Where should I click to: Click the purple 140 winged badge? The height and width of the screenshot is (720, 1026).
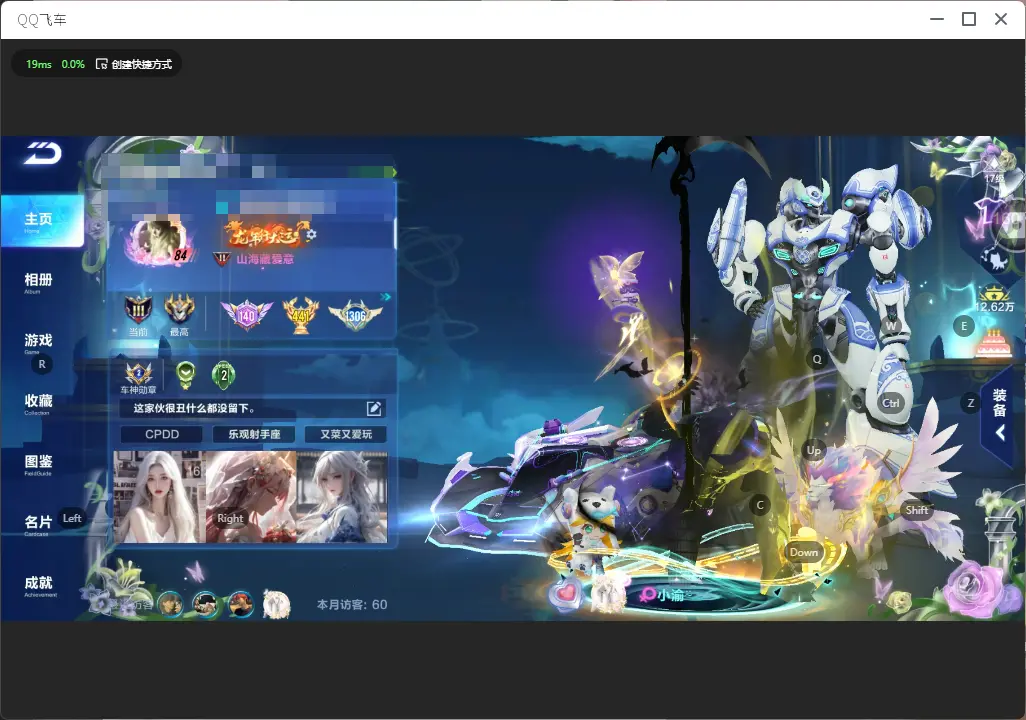(x=246, y=315)
